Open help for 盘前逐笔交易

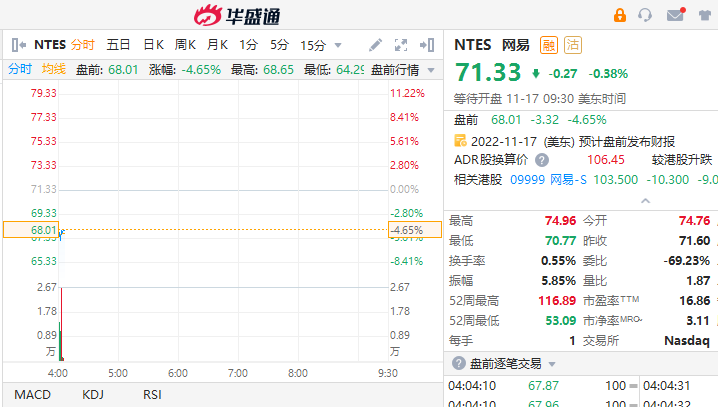pos(458,364)
